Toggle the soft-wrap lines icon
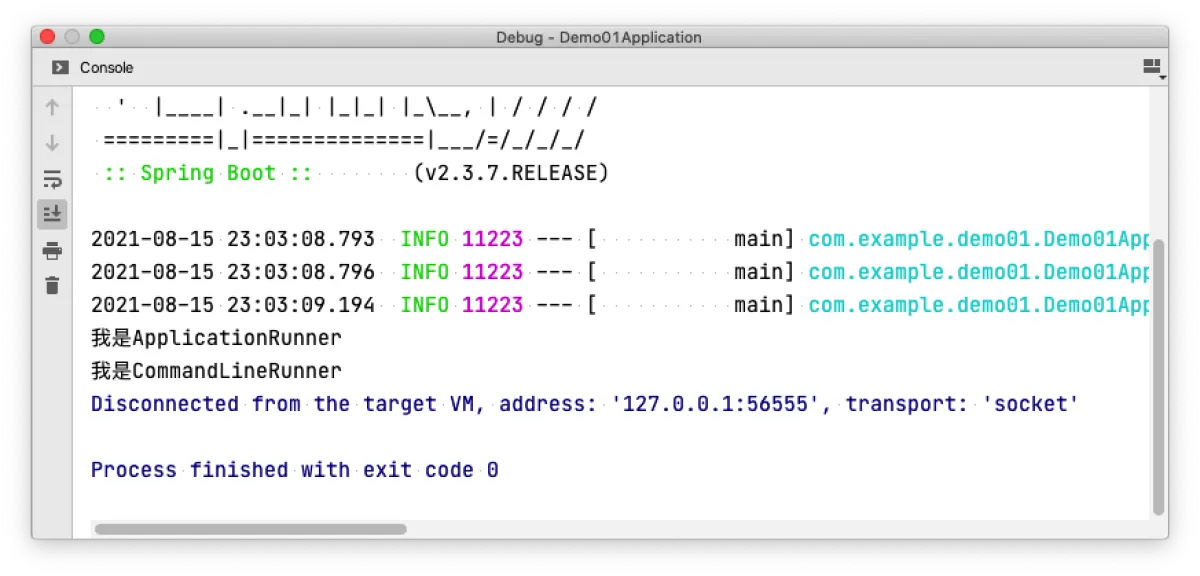The height and width of the screenshot is (576, 1200). coord(52,179)
